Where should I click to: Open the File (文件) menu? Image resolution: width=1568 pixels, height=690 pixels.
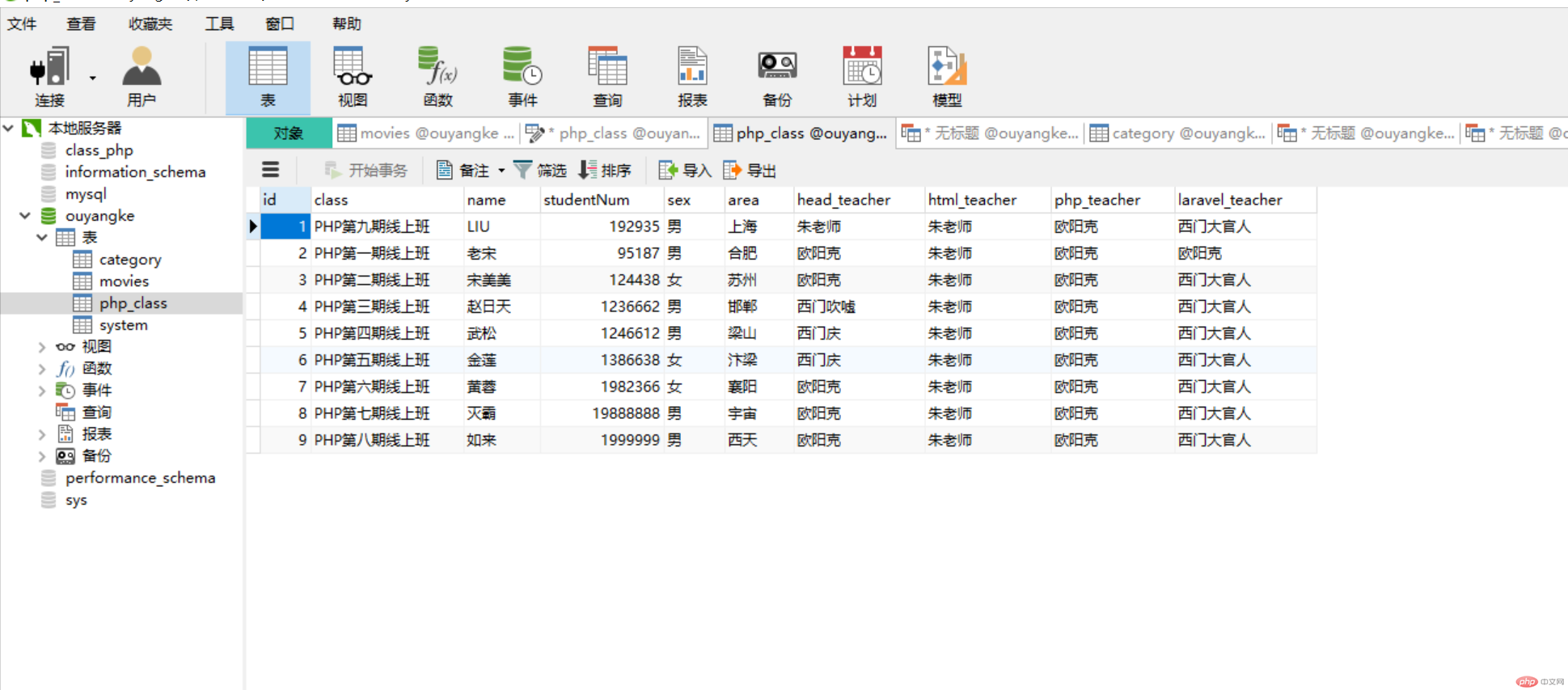coord(22,23)
